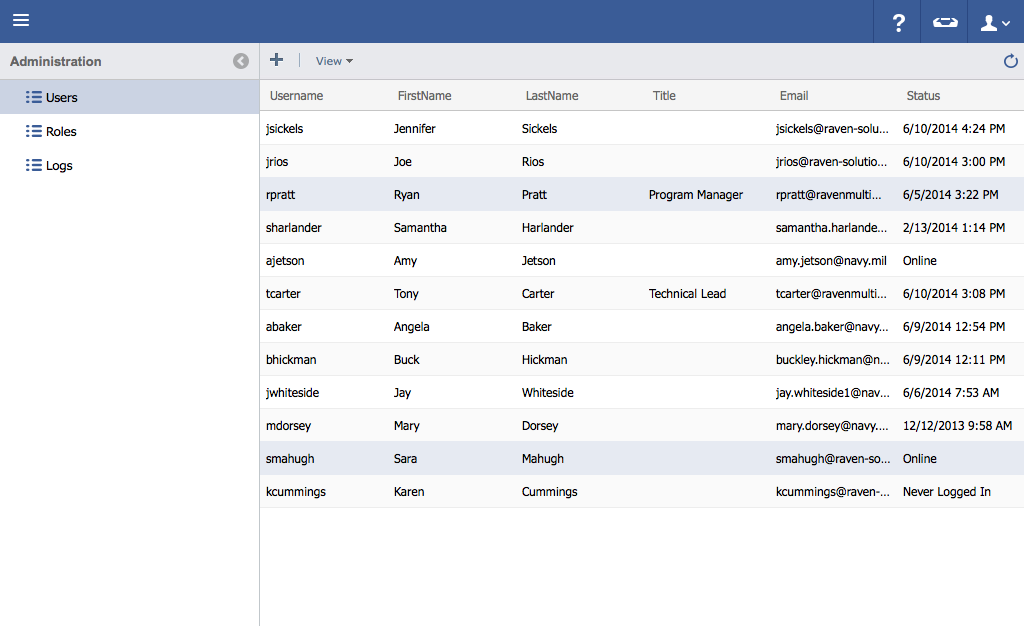
Task: Refresh the users list
Action: coord(1010,61)
